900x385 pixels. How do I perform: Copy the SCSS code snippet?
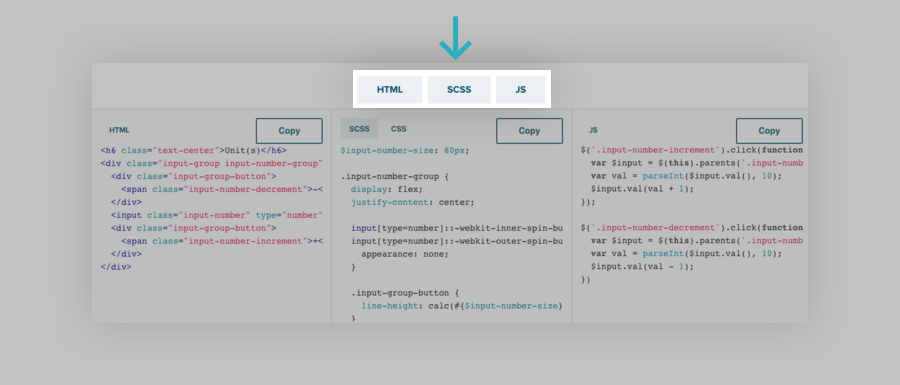click(529, 131)
